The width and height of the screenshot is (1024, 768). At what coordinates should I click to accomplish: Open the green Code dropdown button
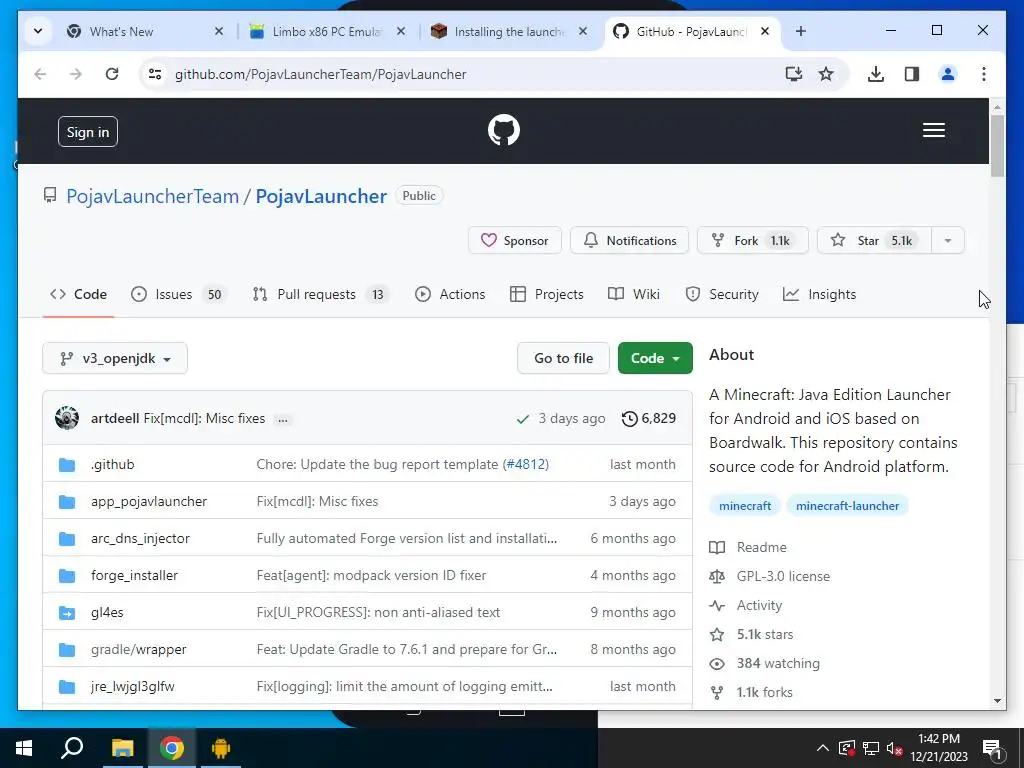tap(655, 359)
